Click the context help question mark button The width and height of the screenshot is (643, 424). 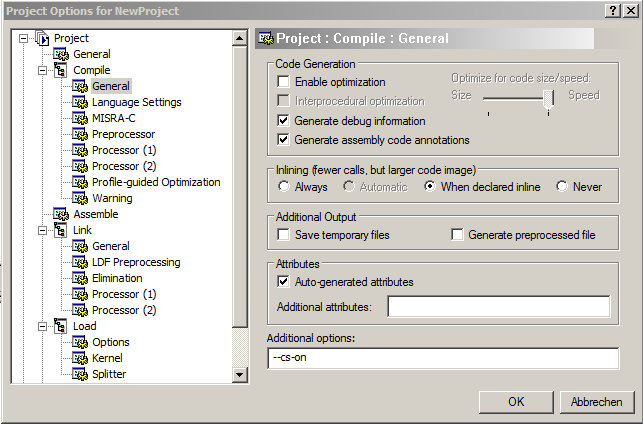[x=613, y=11]
